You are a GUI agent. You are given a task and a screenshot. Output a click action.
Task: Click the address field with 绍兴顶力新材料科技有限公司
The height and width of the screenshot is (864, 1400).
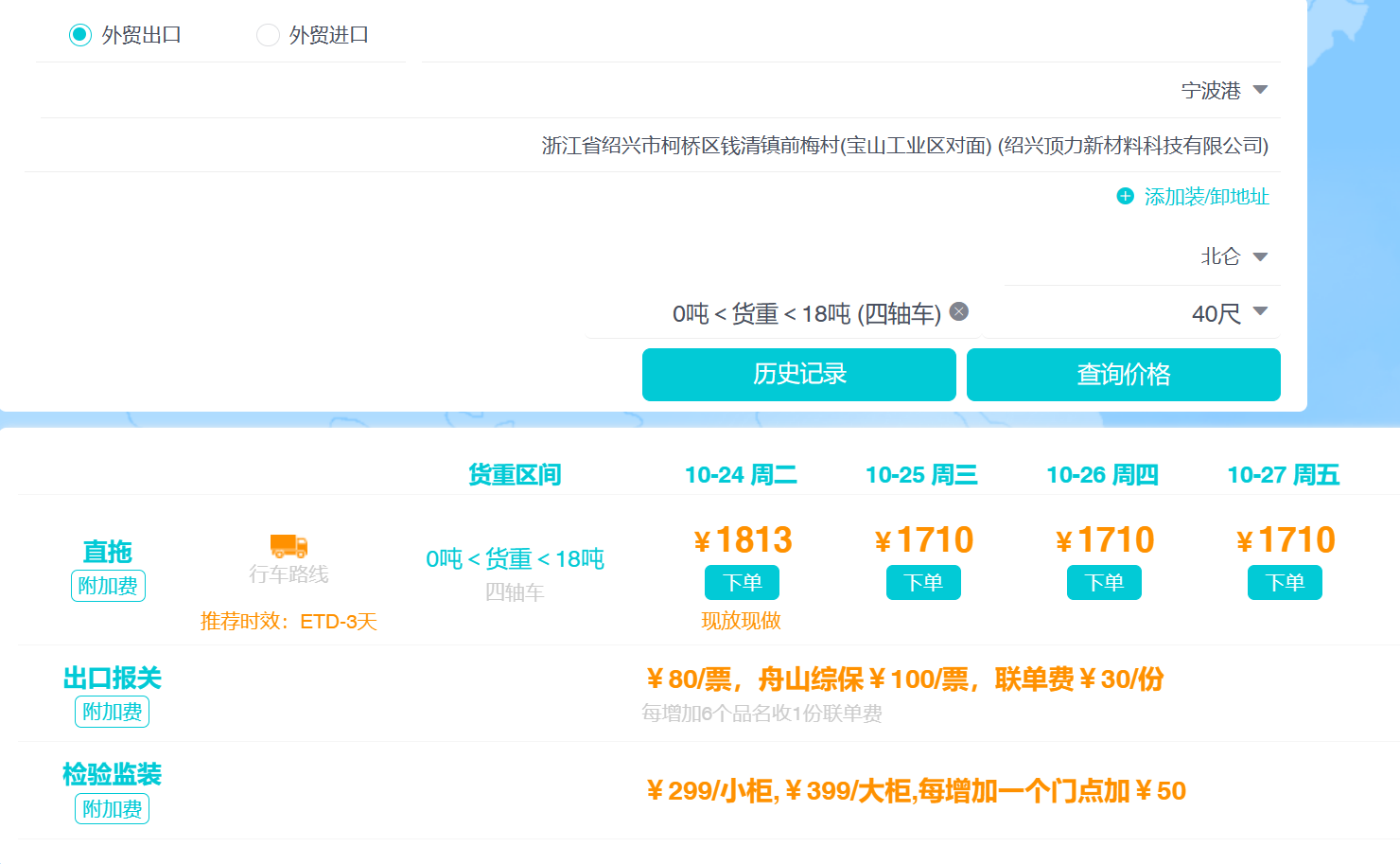(904, 146)
